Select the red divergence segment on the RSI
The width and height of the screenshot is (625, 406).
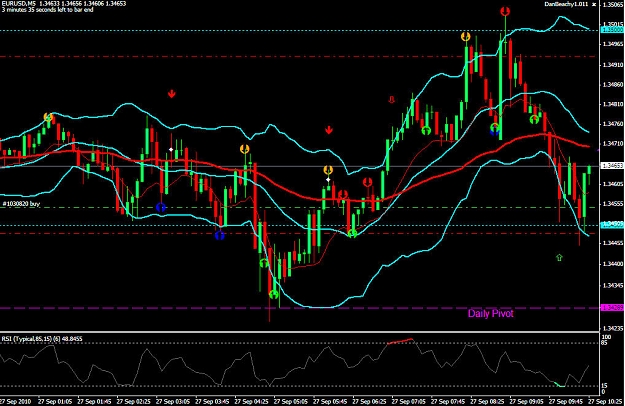[x=400, y=341]
